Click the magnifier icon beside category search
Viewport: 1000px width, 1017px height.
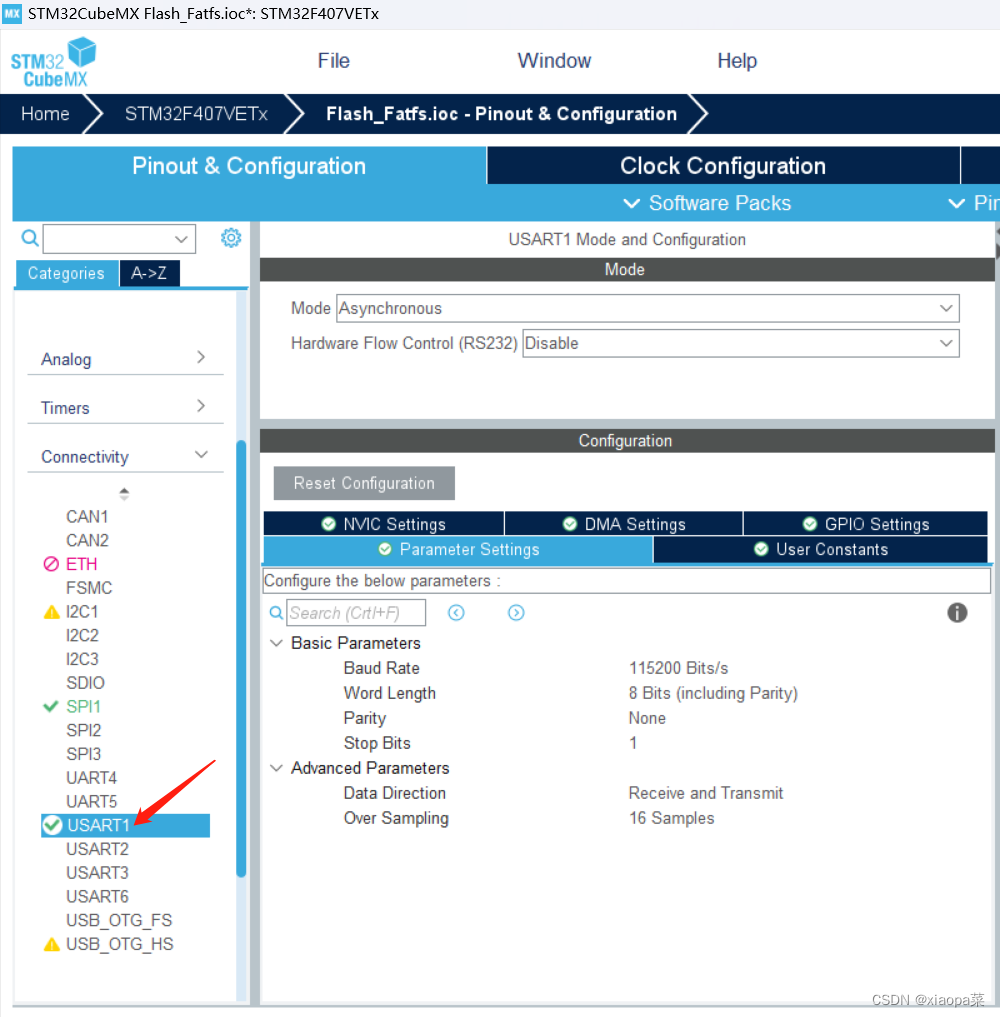[30, 238]
